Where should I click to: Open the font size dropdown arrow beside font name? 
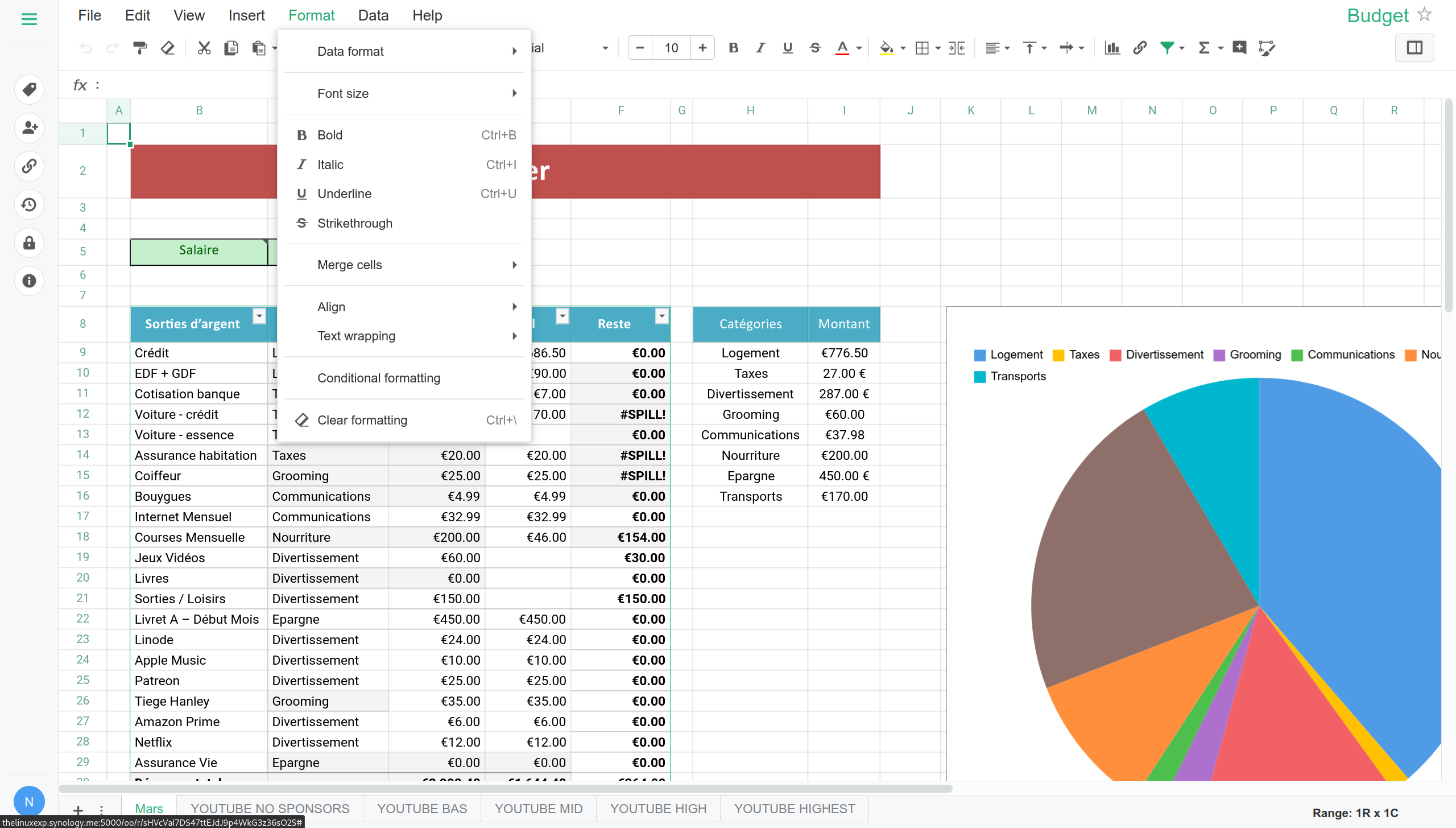tap(605, 48)
